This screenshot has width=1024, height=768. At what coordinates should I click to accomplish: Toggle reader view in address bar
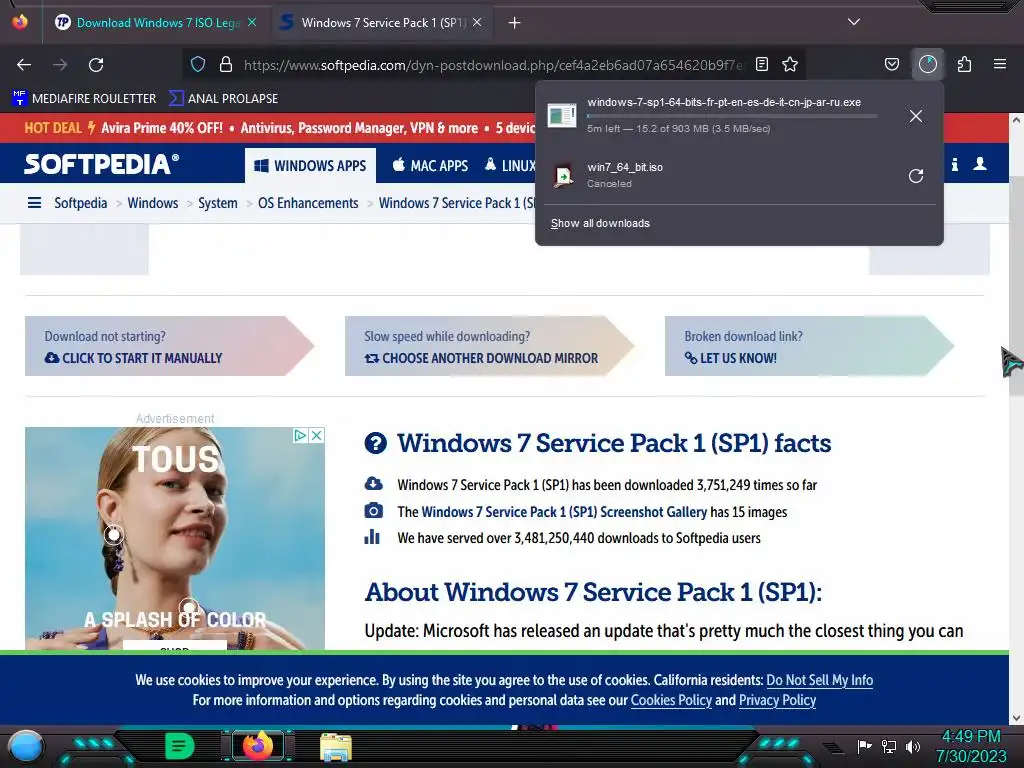pyautogui.click(x=761, y=64)
